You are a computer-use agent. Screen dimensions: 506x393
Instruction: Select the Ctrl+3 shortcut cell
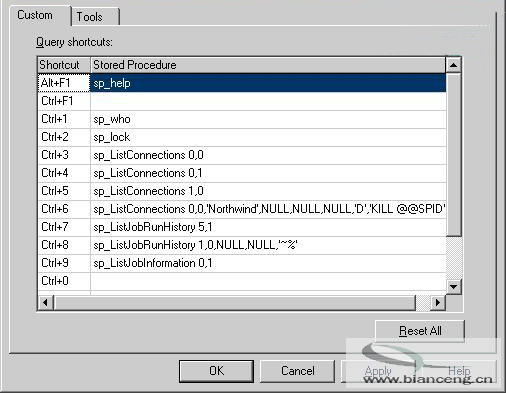(64, 155)
